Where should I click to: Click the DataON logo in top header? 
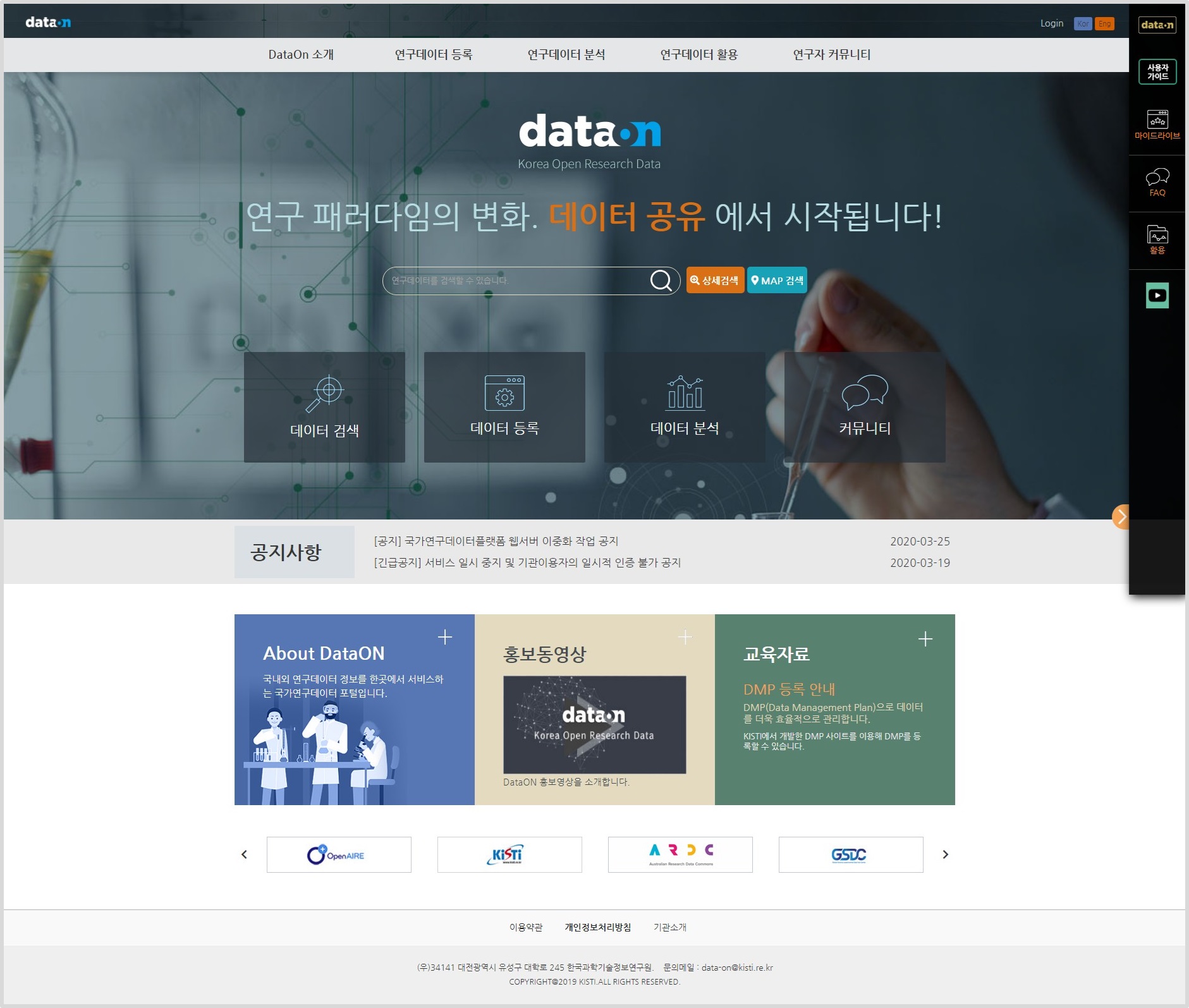[x=48, y=23]
